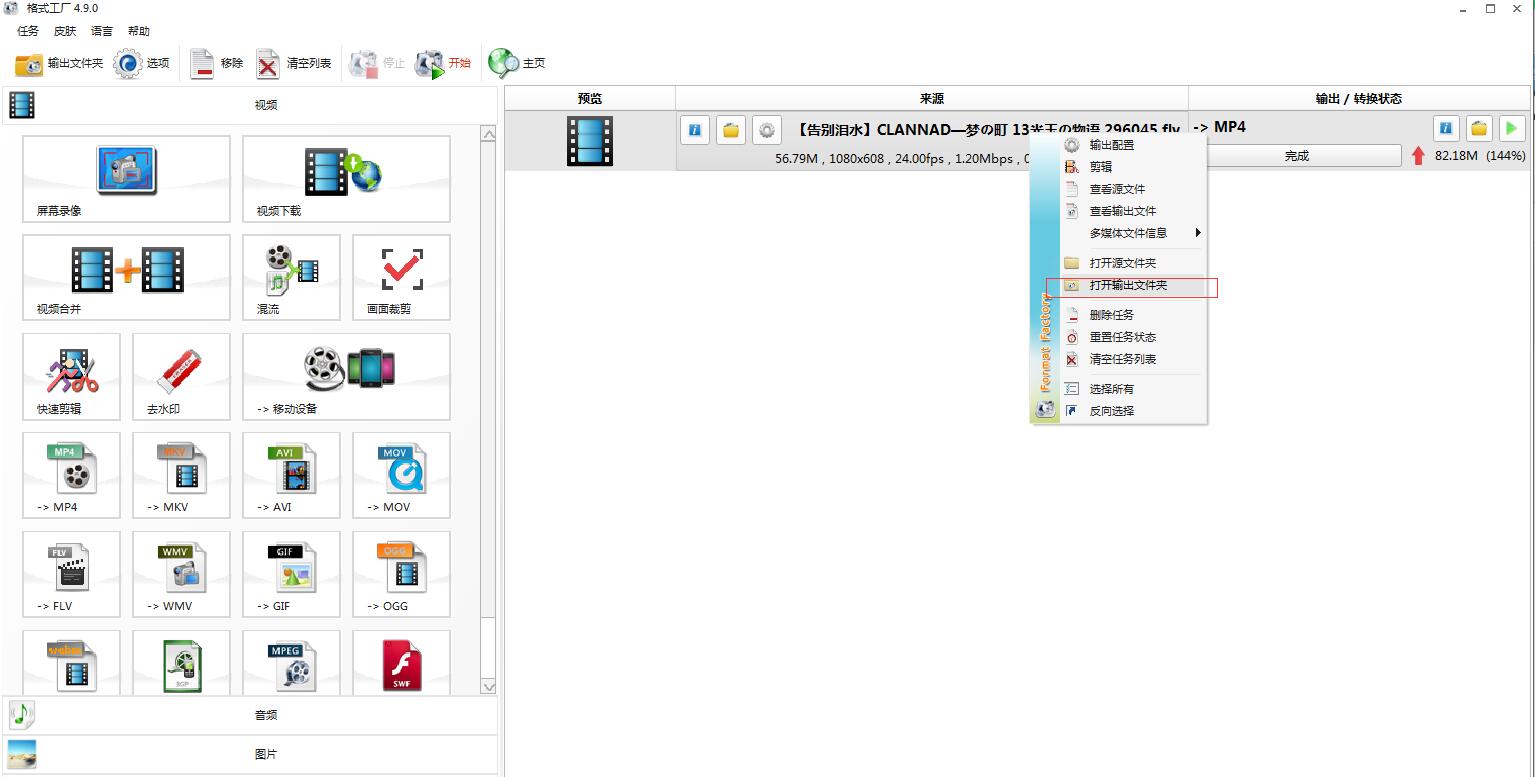Open the 帮助 menu
The width and height of the screenshot is (1535, 777).
[139, 31]
